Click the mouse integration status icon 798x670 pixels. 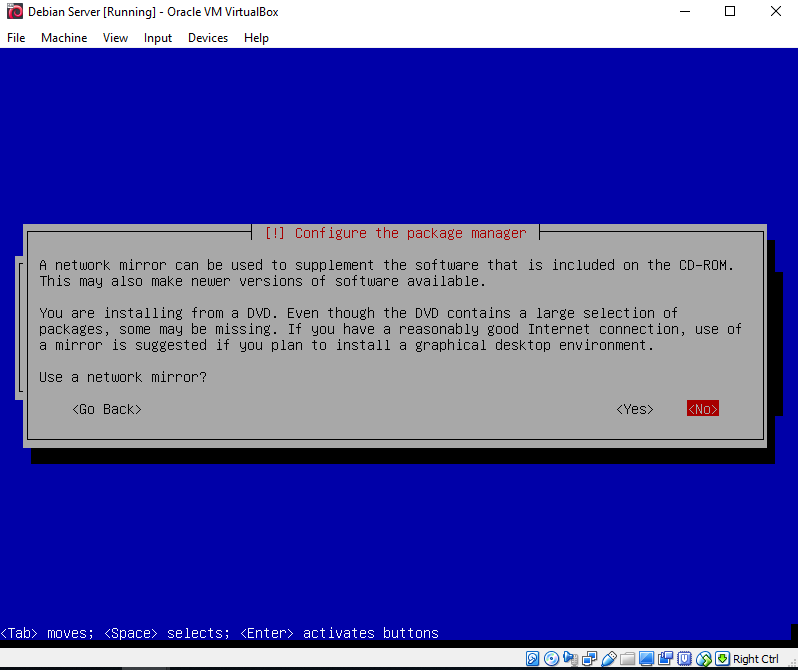tap(704, 659)
